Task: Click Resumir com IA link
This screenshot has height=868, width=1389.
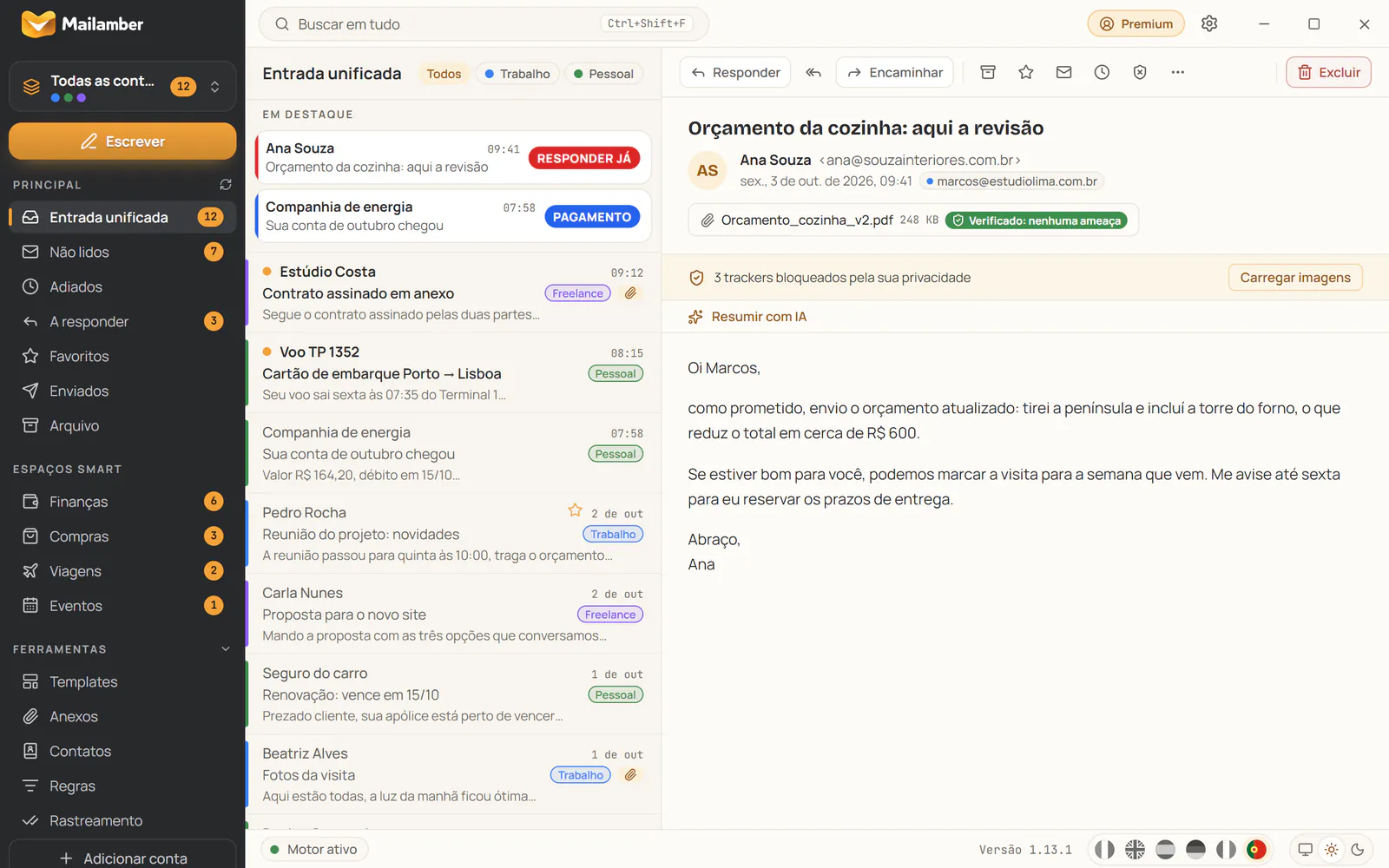Action: 747,317
